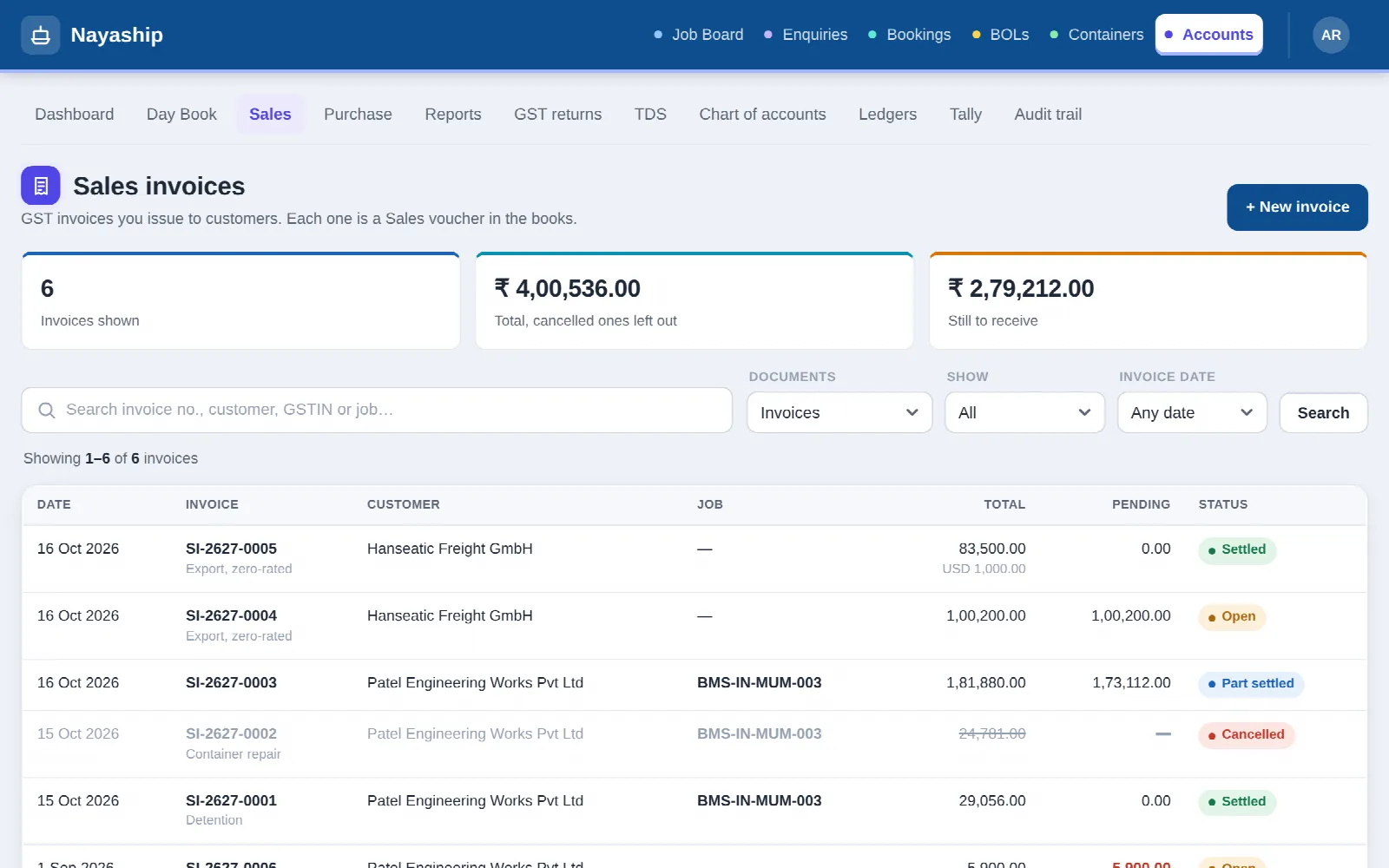Image resolution: width=1389 pixels, height=868 pixels.
Task: Focus the invoice search field
Action: [377, 411]
